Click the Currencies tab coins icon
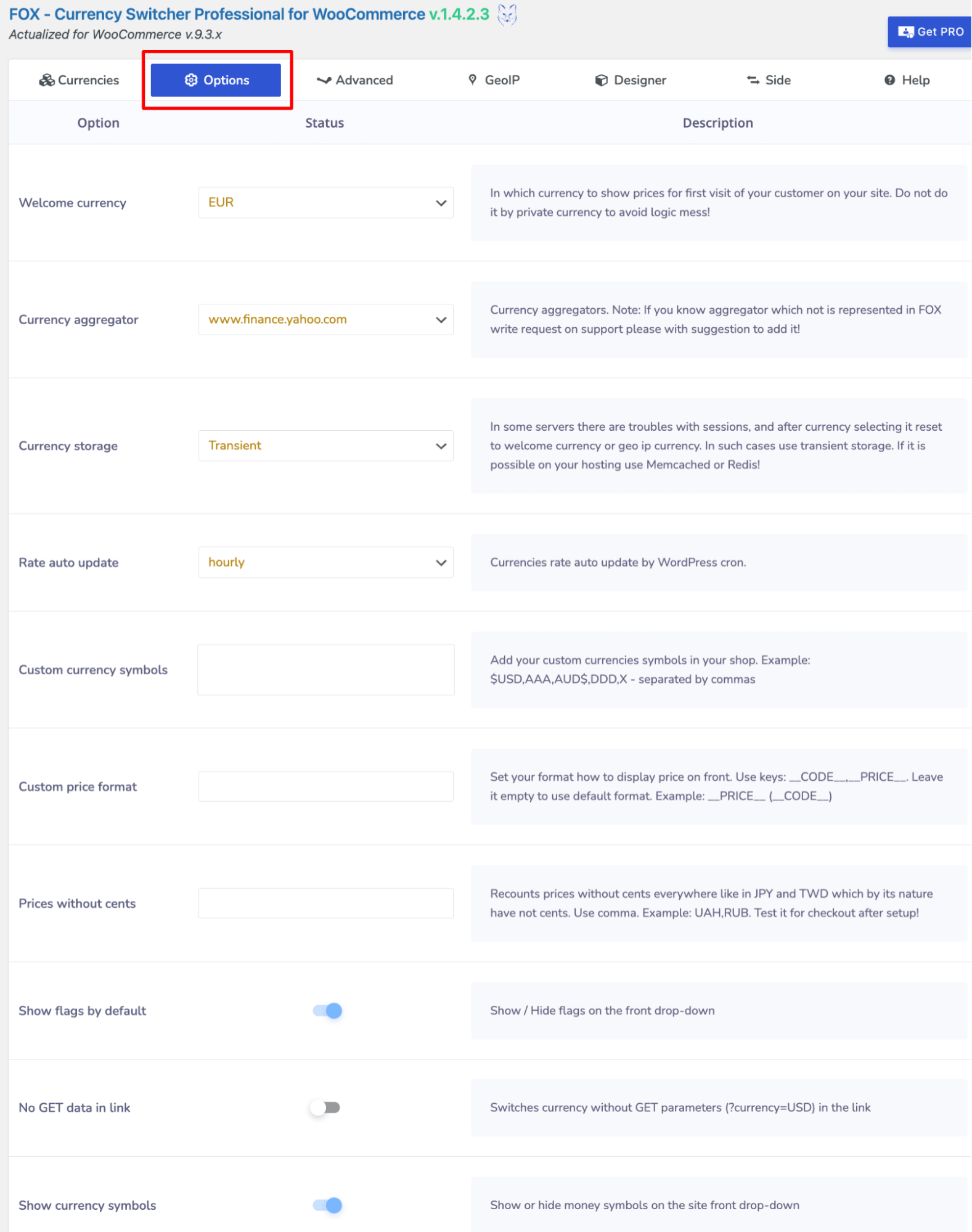 point(47,80)
